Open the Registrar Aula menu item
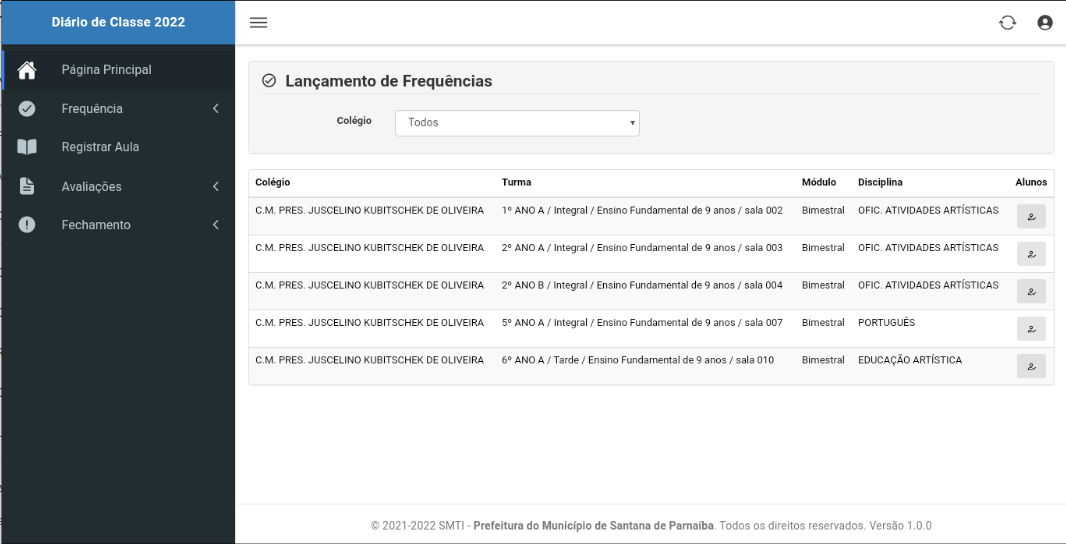Image resolution: width=1066 pixels, height=544 pixels. [119, 148]
